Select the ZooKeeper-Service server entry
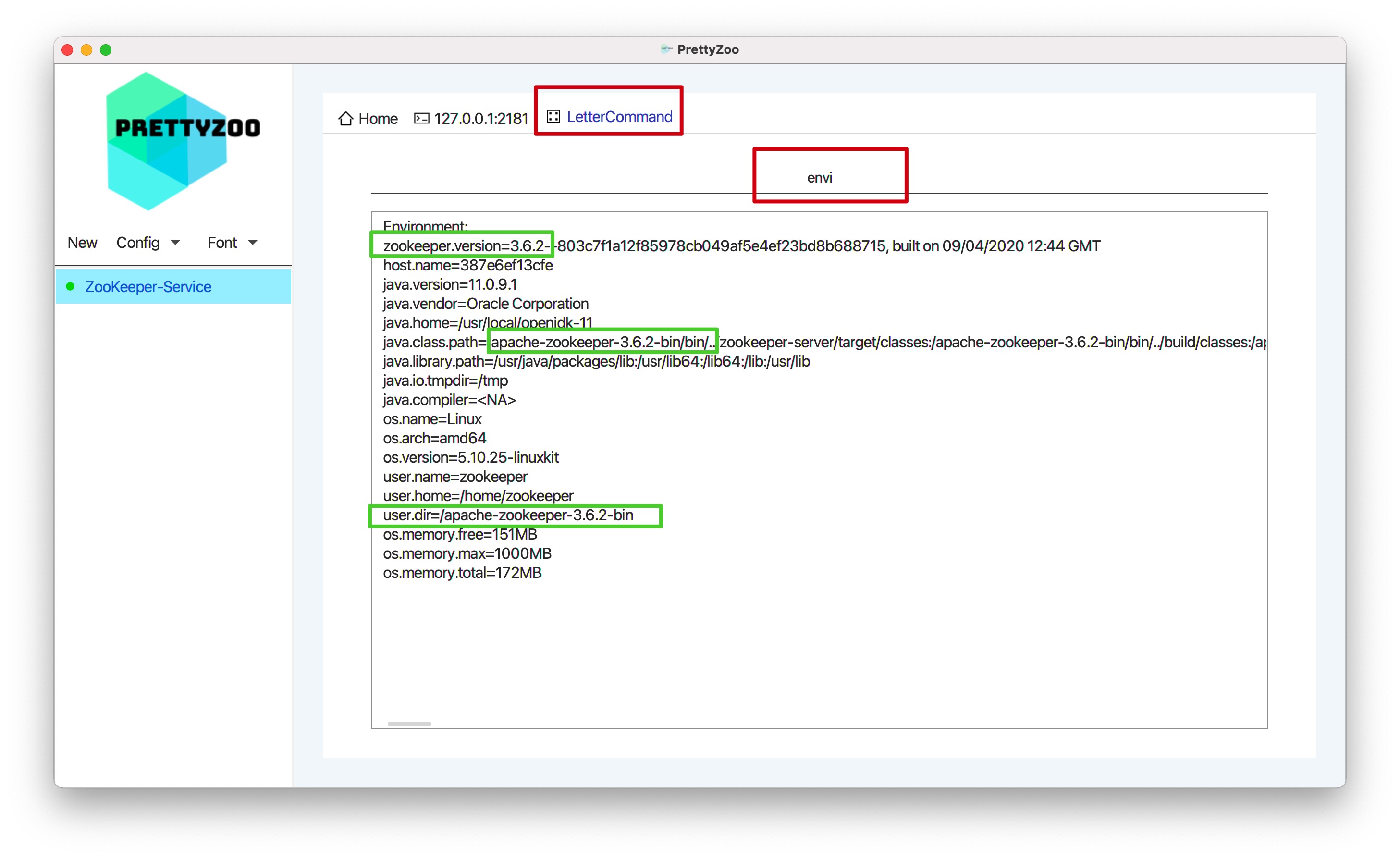The width and height of the screenshot is (1400, 859). click(x=173, y=286)
